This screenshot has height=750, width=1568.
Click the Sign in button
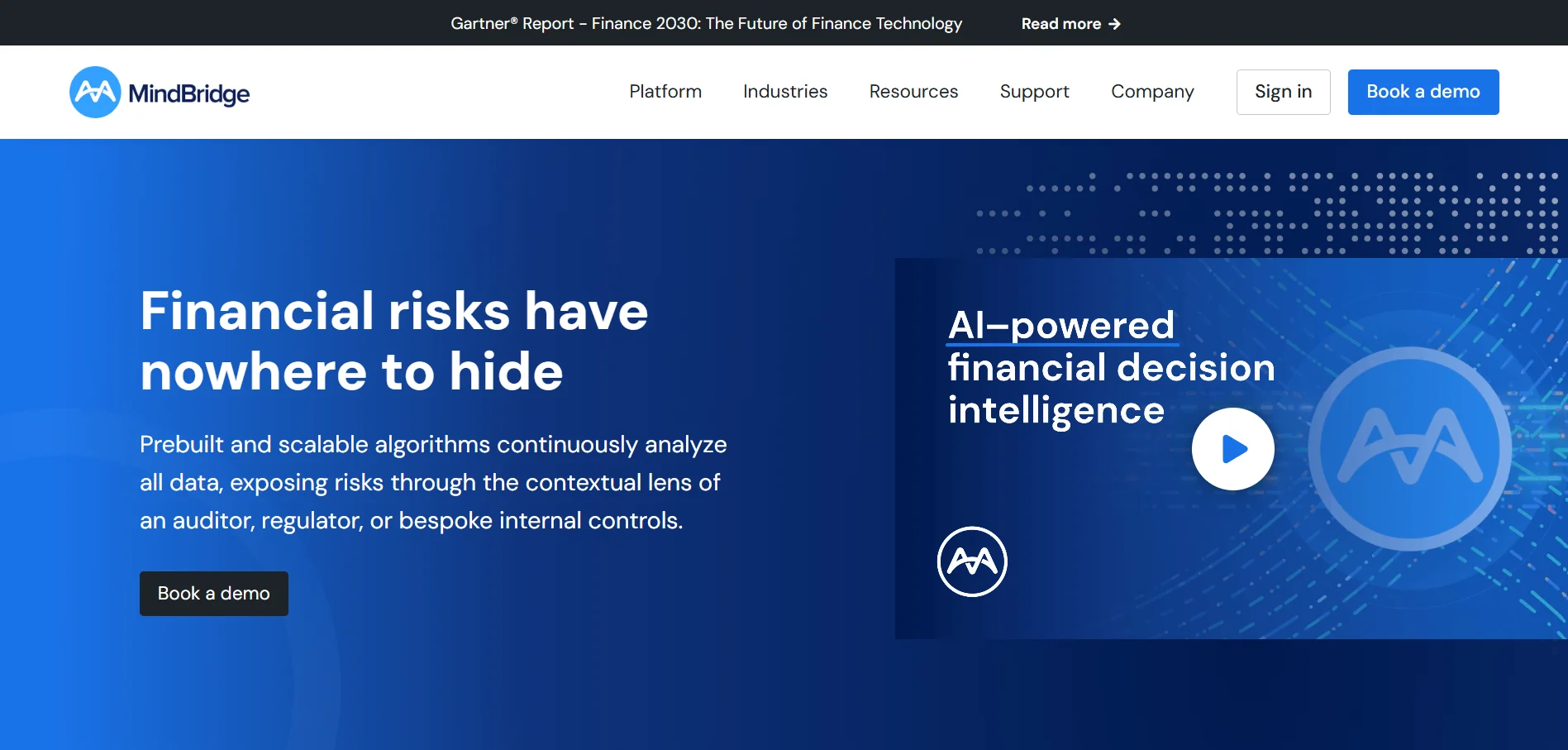(1283, 92)
